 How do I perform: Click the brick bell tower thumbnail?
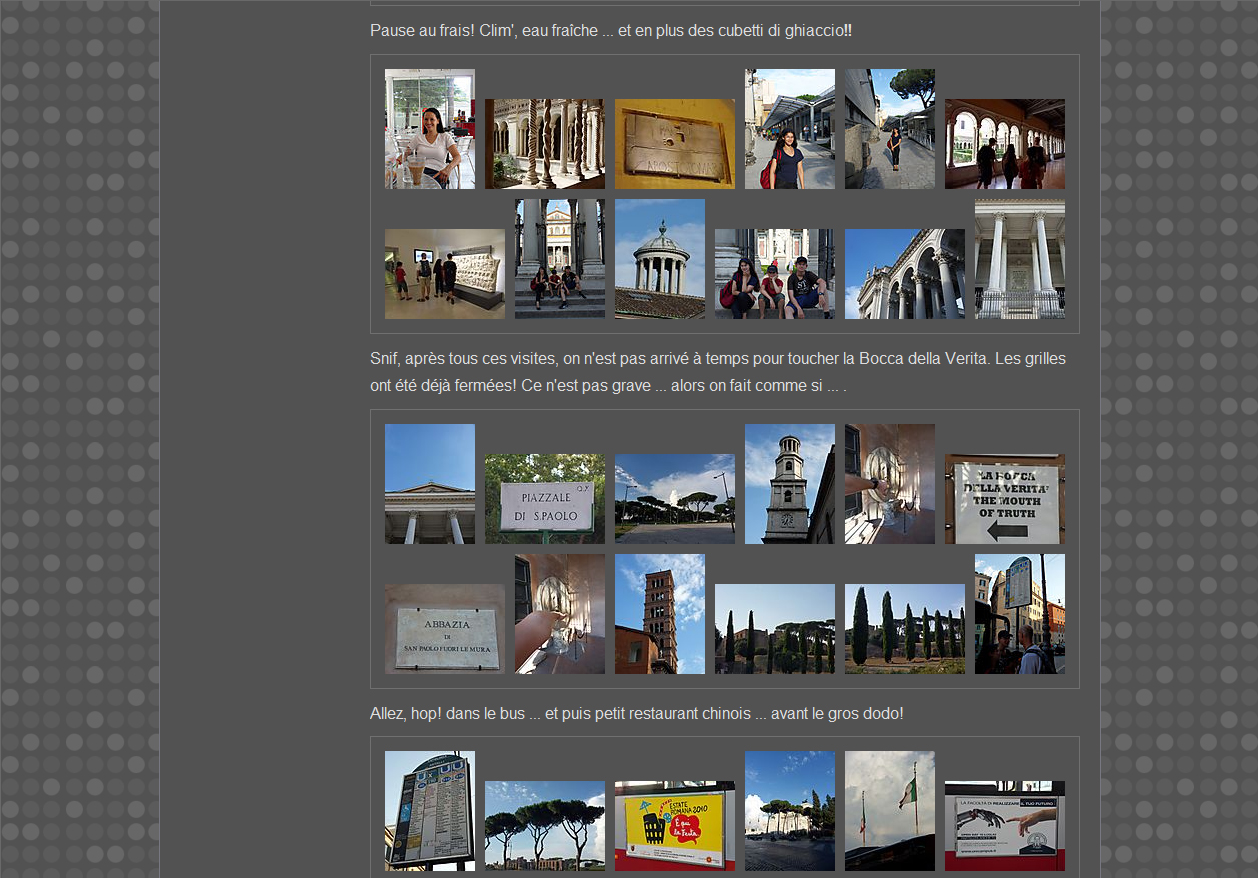point(659,614)
